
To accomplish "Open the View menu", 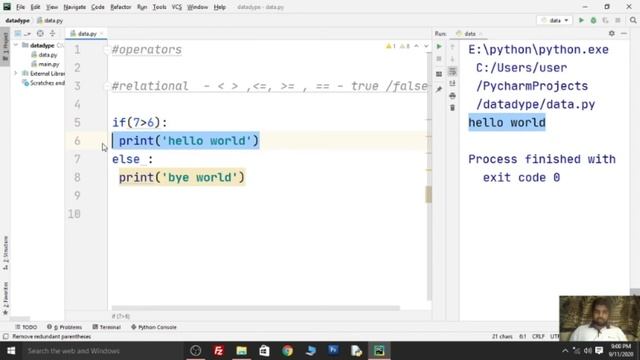I will point(52,7).
